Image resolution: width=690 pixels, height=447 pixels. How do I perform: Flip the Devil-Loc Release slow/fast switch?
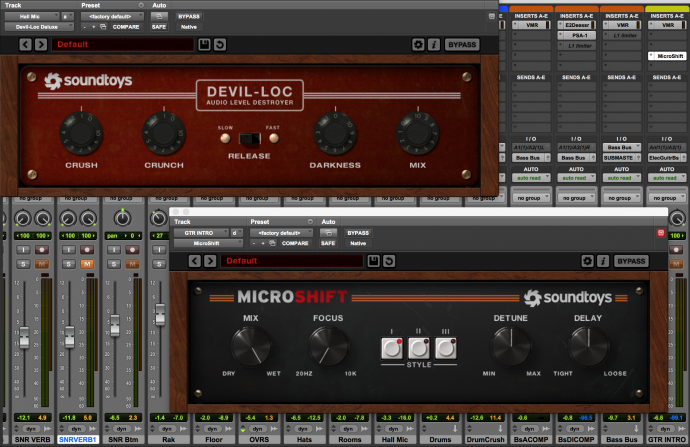(250, 139)
